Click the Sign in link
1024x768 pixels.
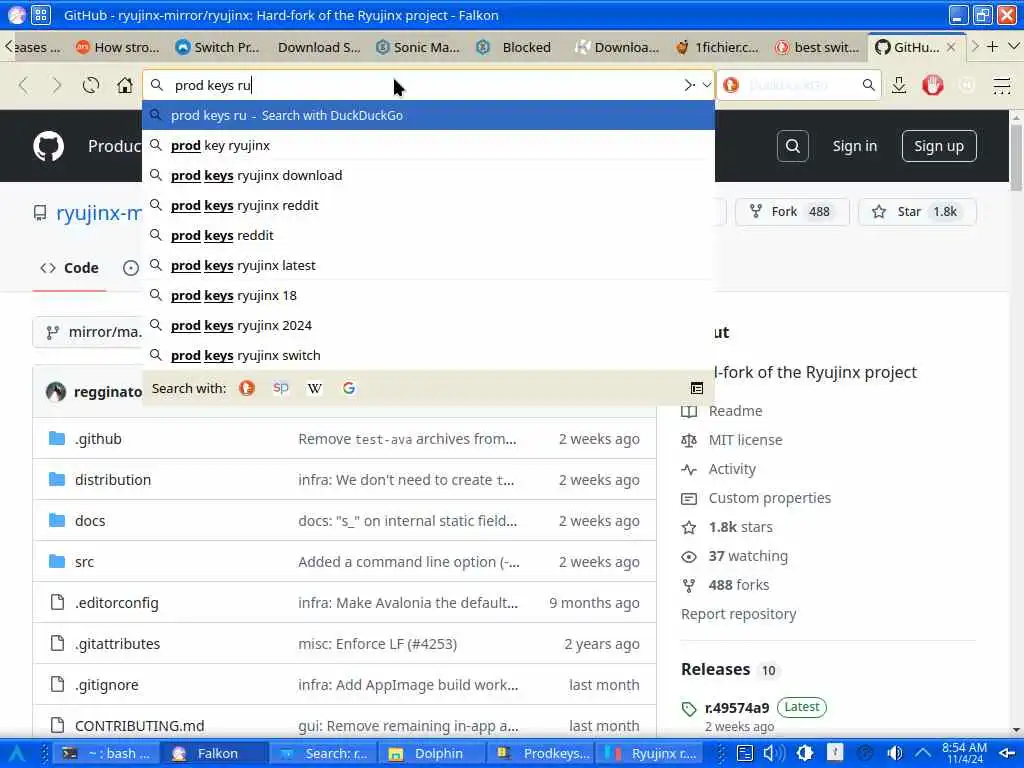point(854,146)
